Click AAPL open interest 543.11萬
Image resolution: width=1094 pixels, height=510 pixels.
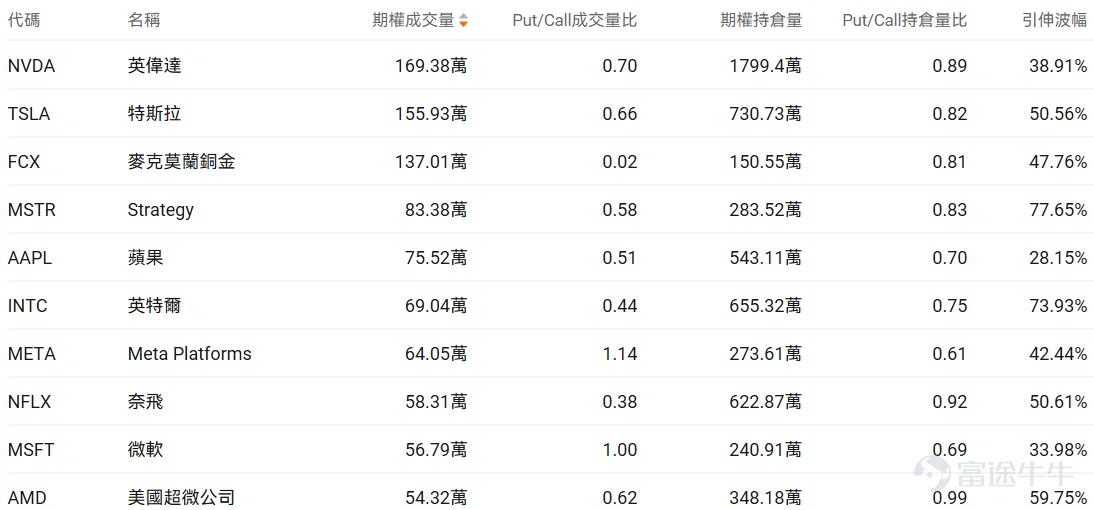(x=766, y=258)
